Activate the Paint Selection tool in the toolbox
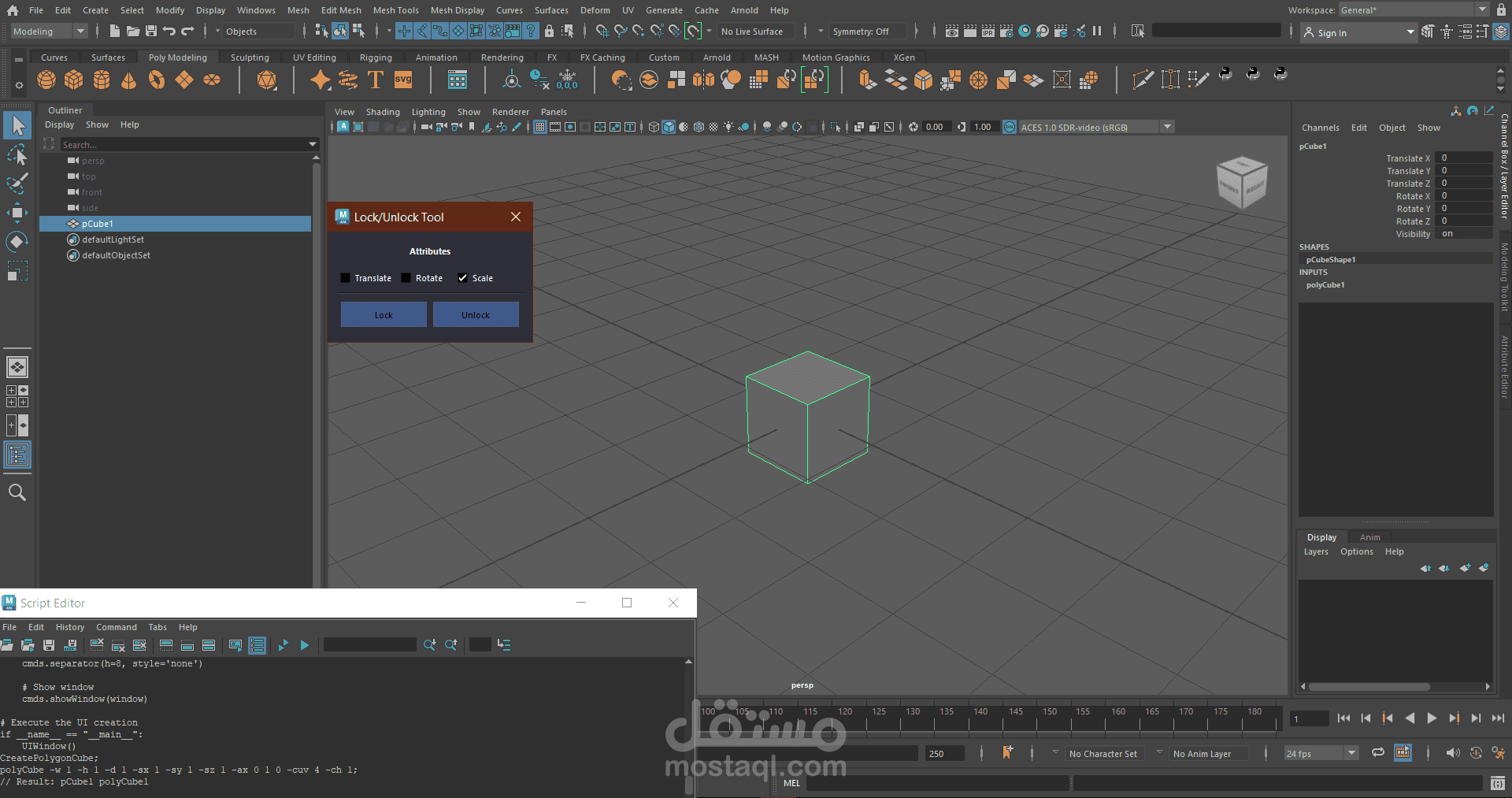The width and height of the screenshot is (1512, 798). pos(17,184)
